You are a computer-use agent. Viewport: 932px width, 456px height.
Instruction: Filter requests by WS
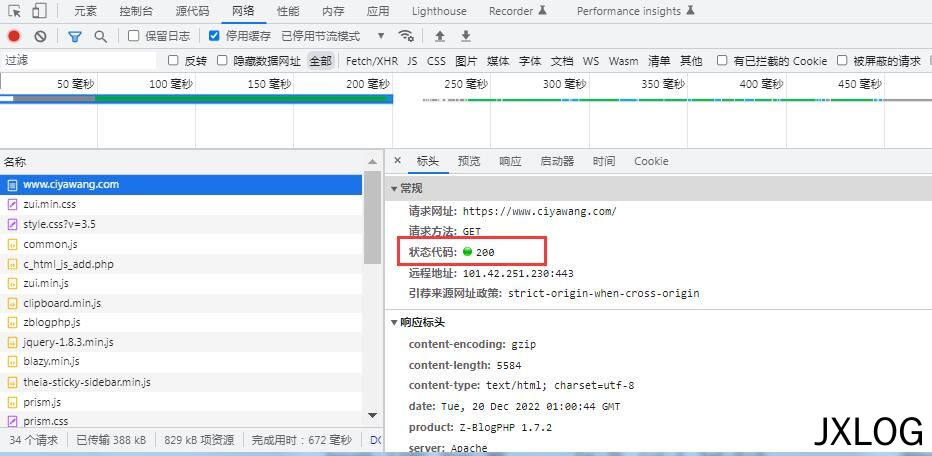point(591,61)
